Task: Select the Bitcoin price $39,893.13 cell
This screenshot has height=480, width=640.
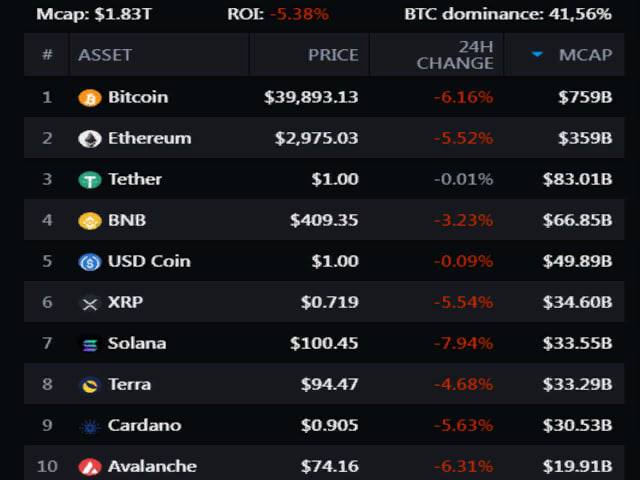Action: (x=311, y=98)
